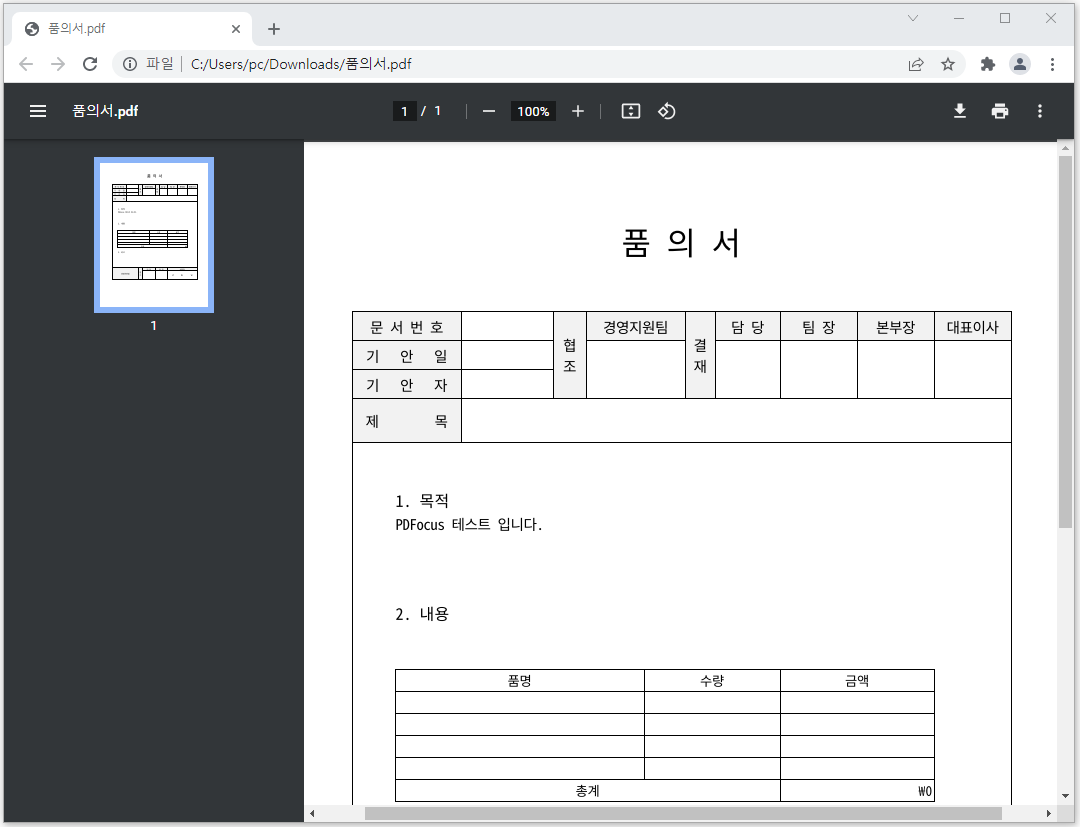Viewport: 1080px width, 827px height.
Task: Share this page icon
Action: (x=915, y=64)
